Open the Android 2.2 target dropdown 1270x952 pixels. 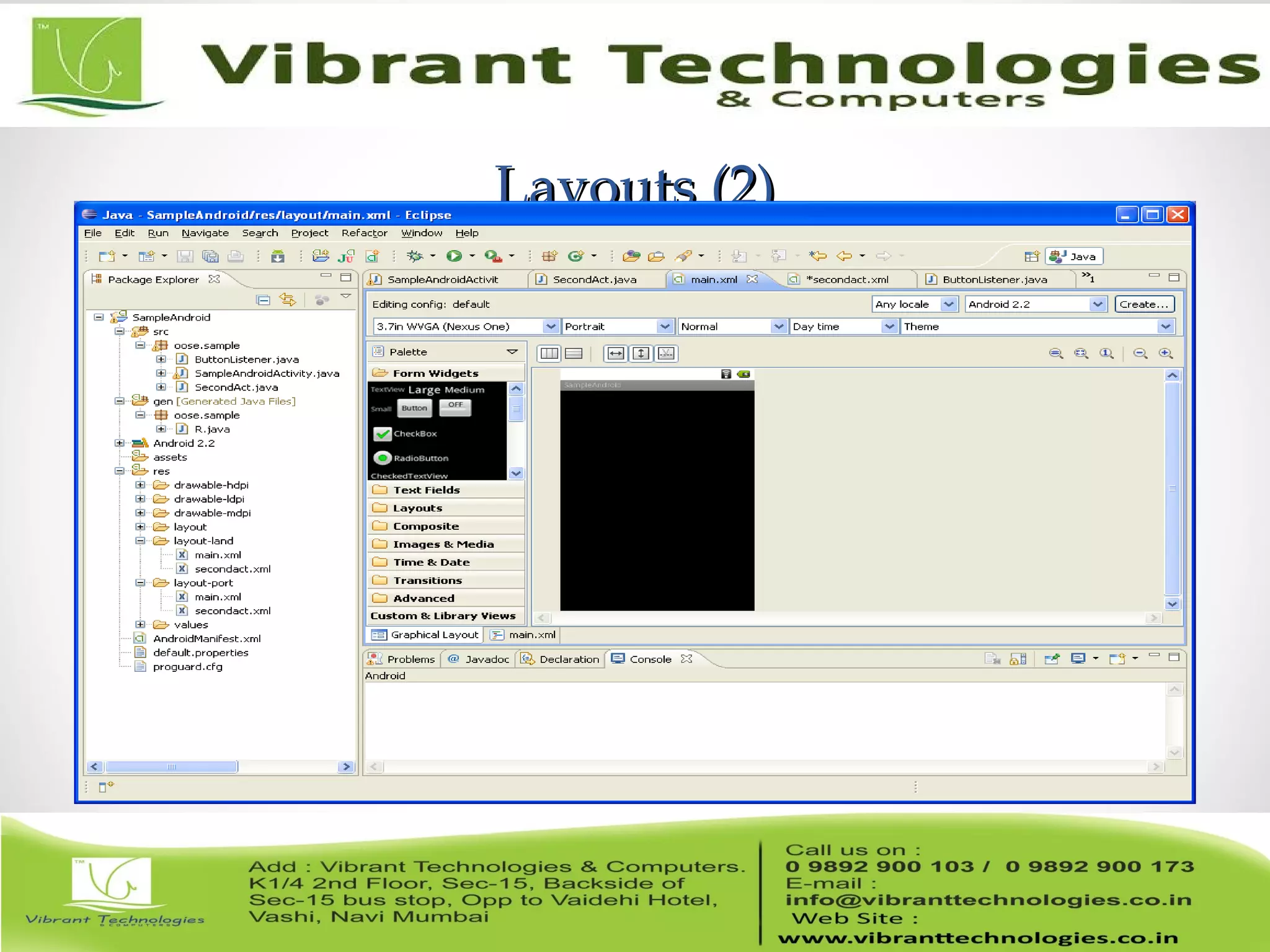tap(1097, 304)
